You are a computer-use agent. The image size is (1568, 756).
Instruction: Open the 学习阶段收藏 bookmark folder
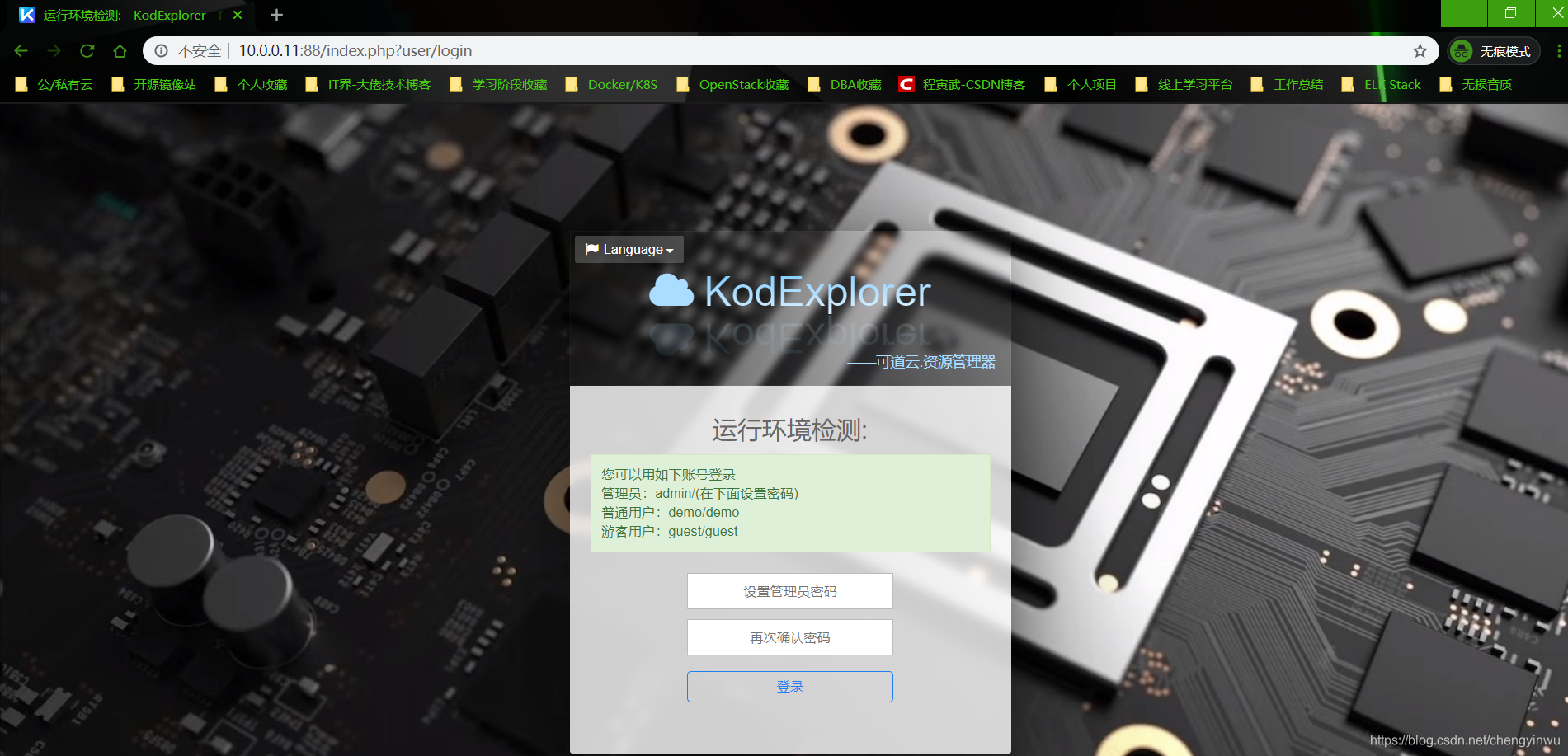tap(498, 84)
